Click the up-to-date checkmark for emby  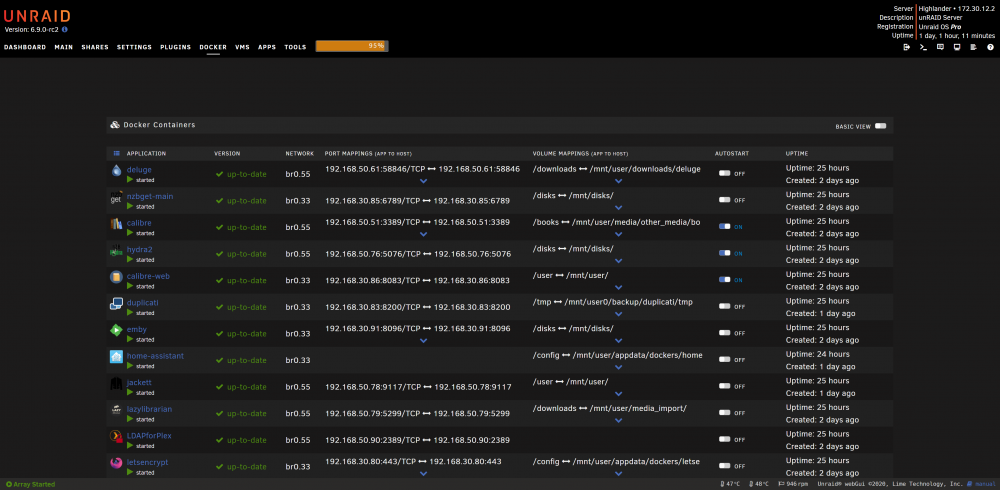219,334
